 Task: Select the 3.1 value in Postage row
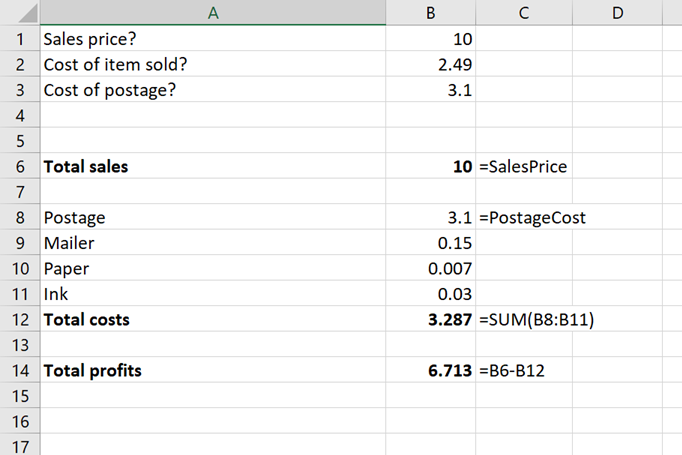(x=431, y=217)
